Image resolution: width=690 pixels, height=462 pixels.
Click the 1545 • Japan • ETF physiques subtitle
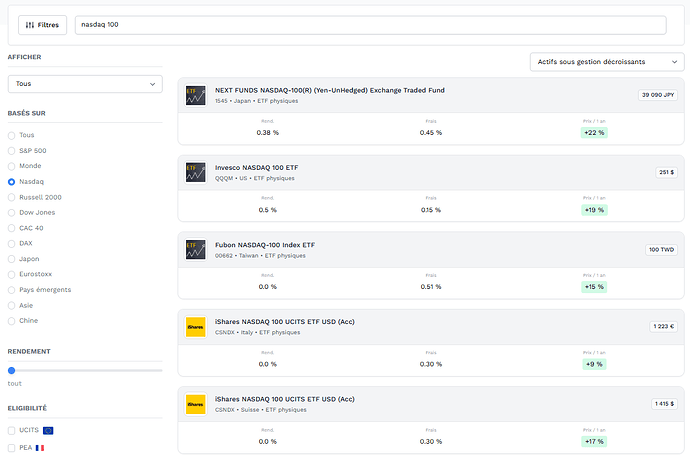(x=257, y=101)
